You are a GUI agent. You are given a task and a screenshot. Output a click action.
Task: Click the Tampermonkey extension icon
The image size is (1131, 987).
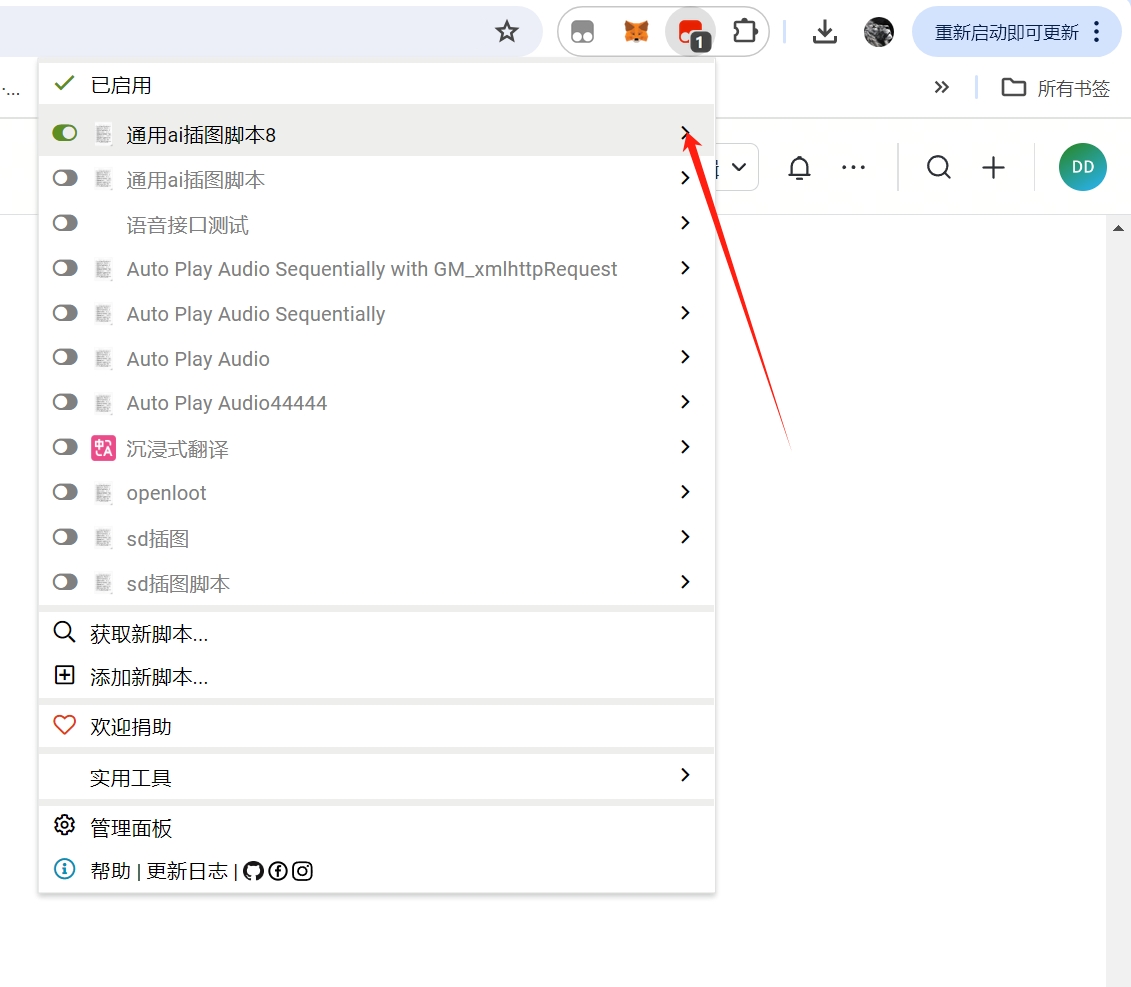(x=690, y=32)
